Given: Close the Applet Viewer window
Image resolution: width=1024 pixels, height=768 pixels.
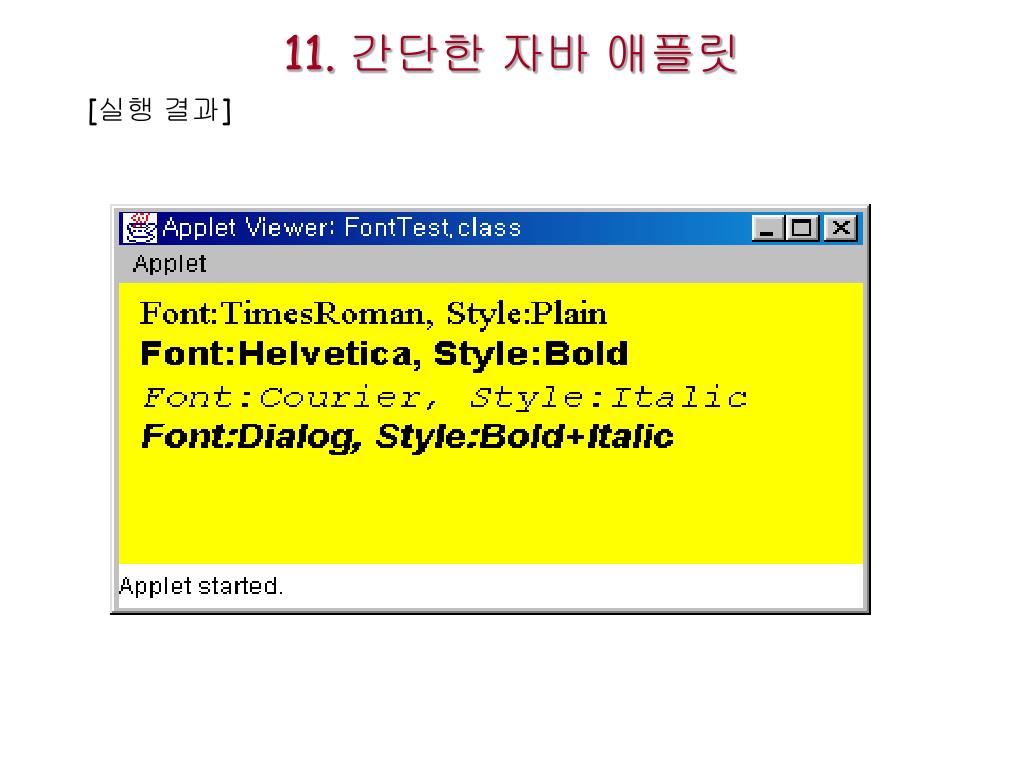Looking at the screenshot, I should (x=840, y=229).
